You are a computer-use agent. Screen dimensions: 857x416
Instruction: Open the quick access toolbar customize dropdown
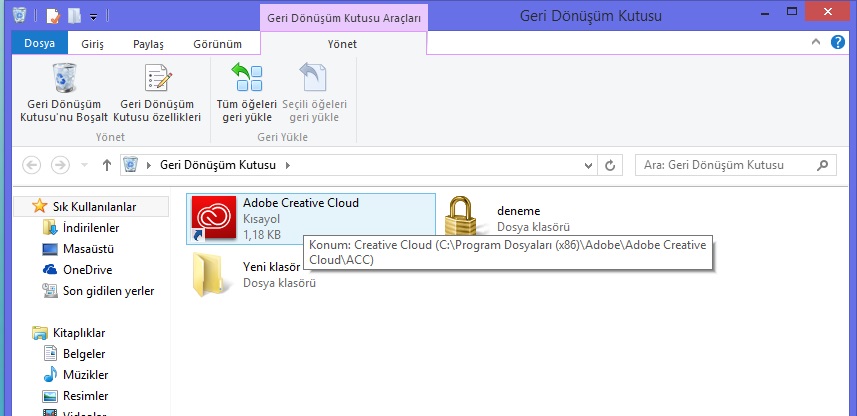pyautogui.click(x=93, y=17)
